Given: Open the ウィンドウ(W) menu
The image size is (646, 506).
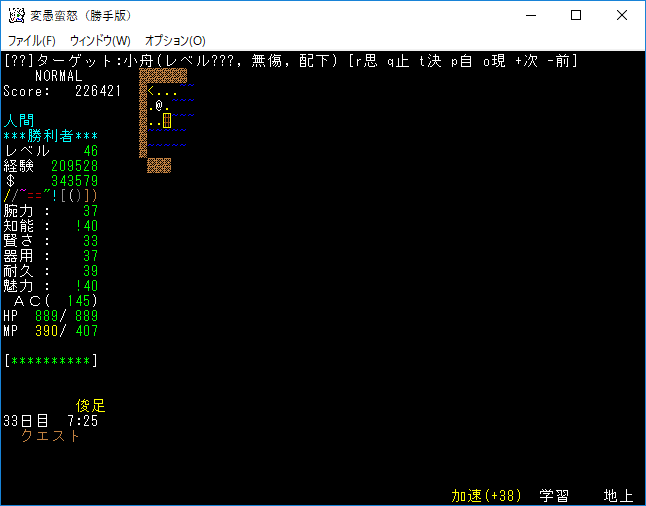Looking at the screenshot, I should (x=100, y=40).
